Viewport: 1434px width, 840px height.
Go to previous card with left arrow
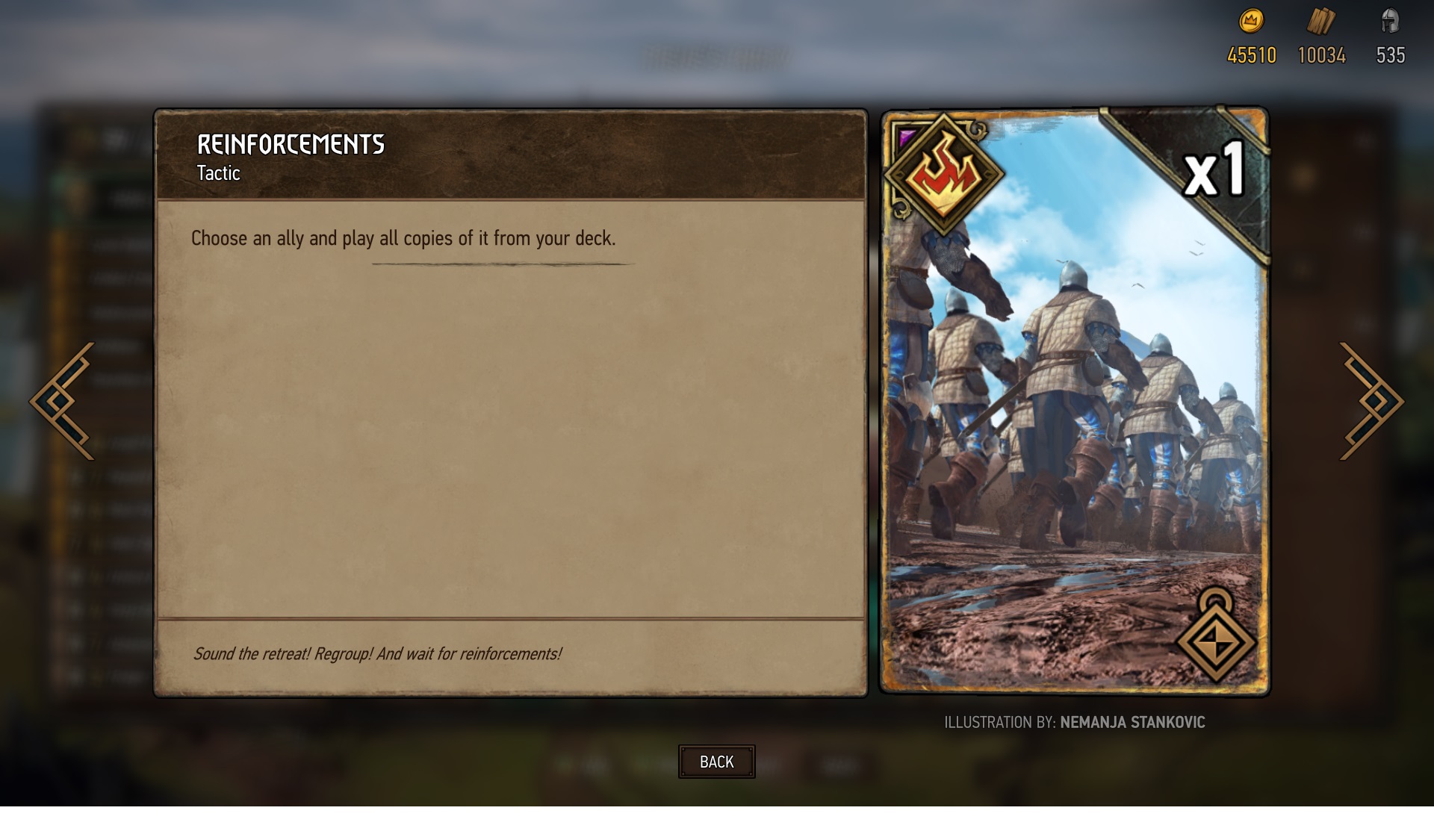coord(63,402)
